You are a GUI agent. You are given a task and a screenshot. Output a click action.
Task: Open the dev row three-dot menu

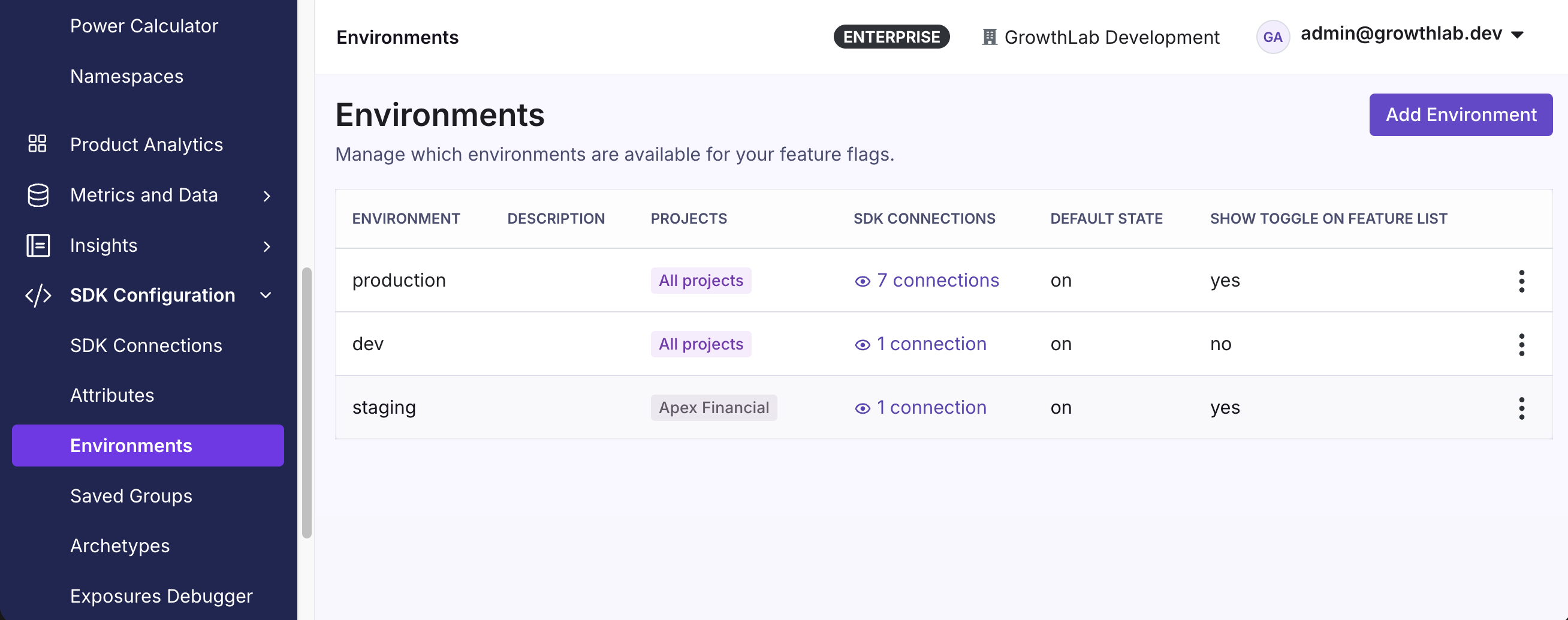click(1521, 344)
